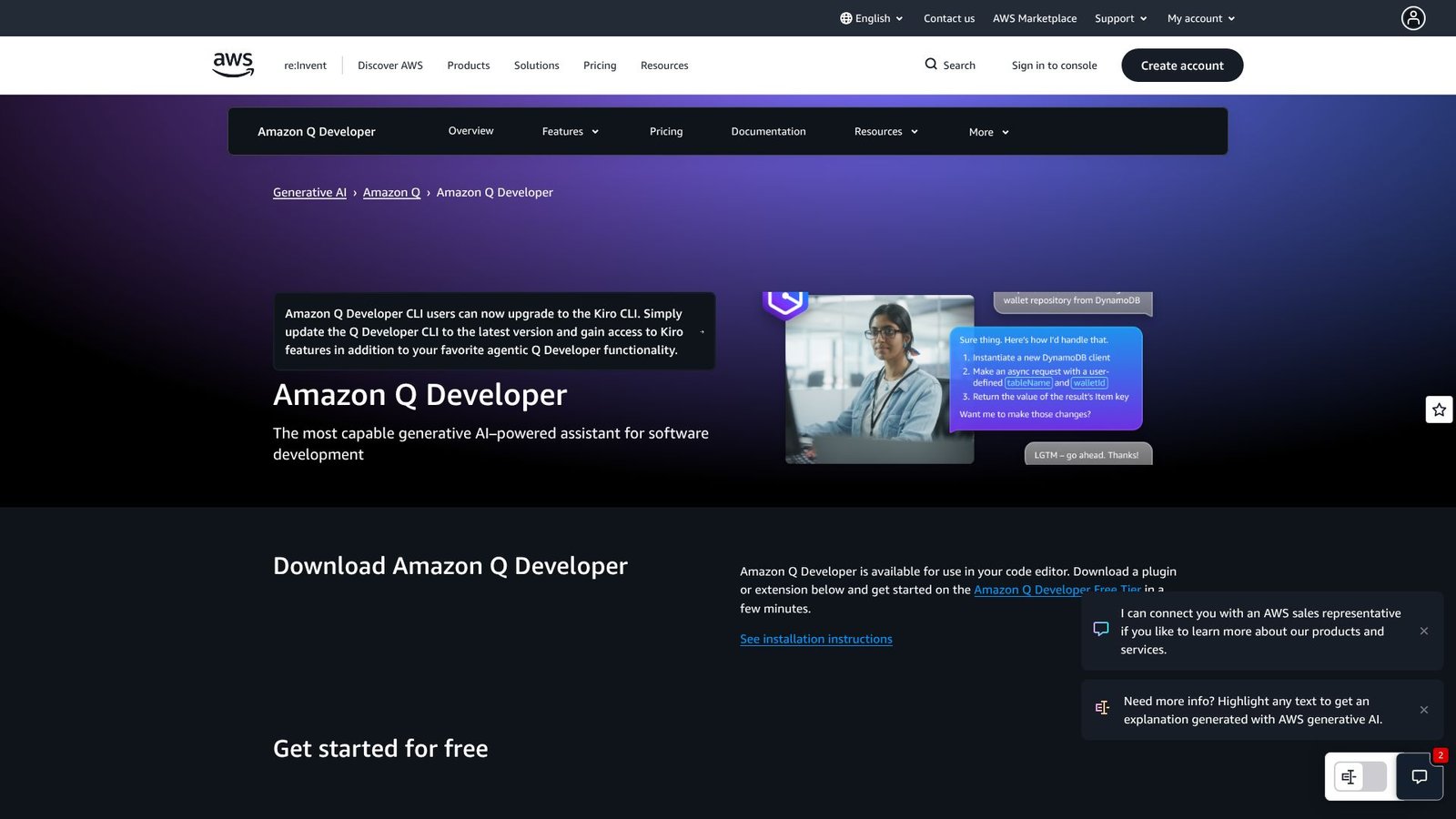Open the More dropdown menu
Viewport: 1456px width, 819px height.
click(x=988, y=132)
